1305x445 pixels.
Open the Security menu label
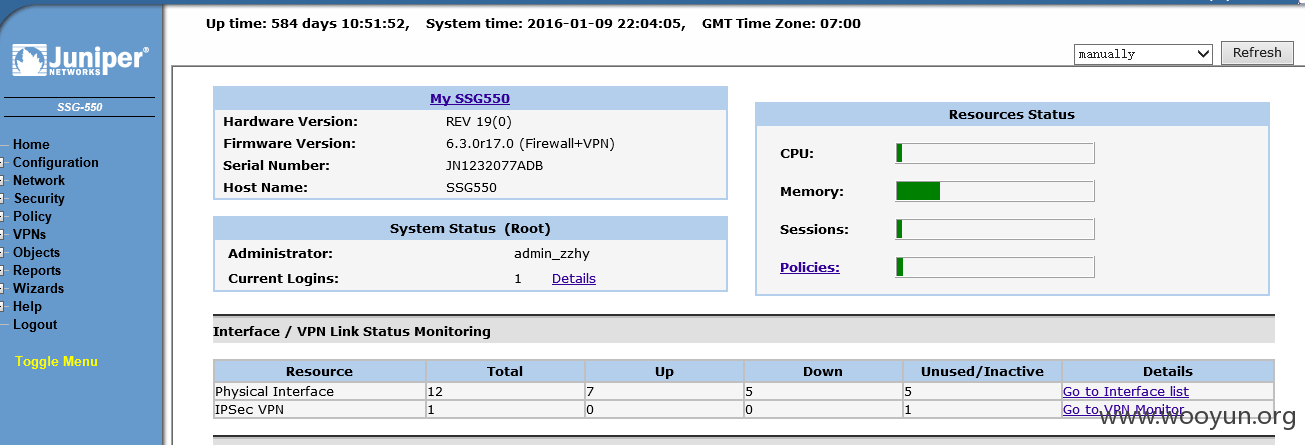(39, 198)
